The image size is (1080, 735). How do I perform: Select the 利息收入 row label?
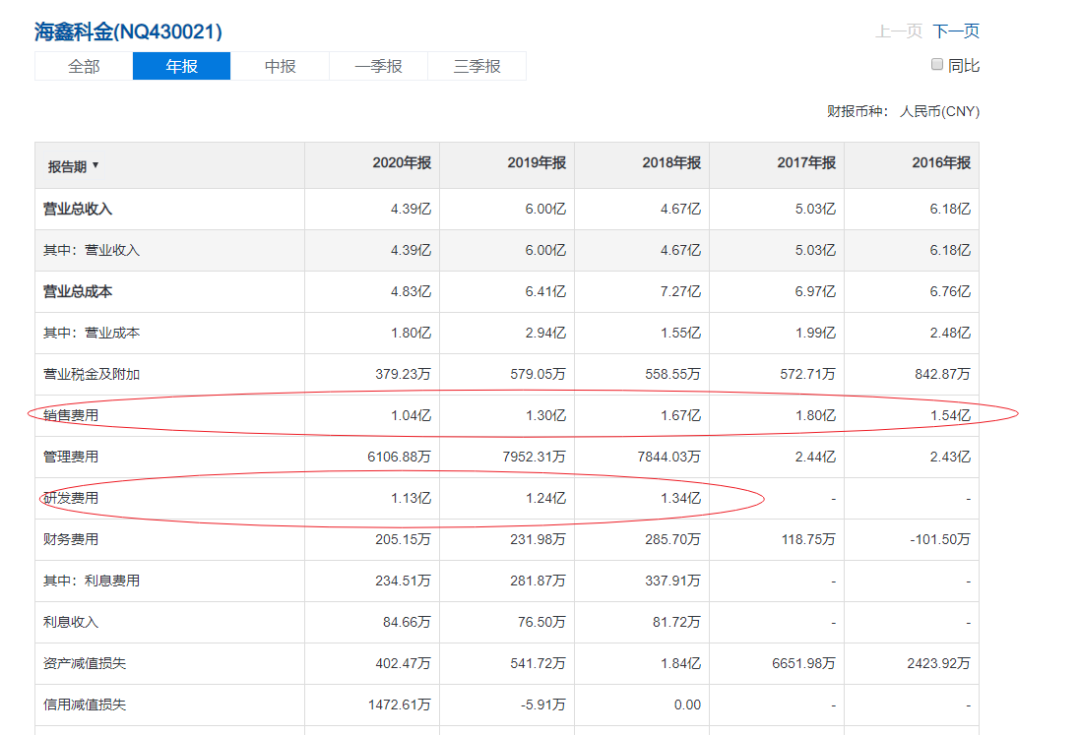(x=71, y=623)
